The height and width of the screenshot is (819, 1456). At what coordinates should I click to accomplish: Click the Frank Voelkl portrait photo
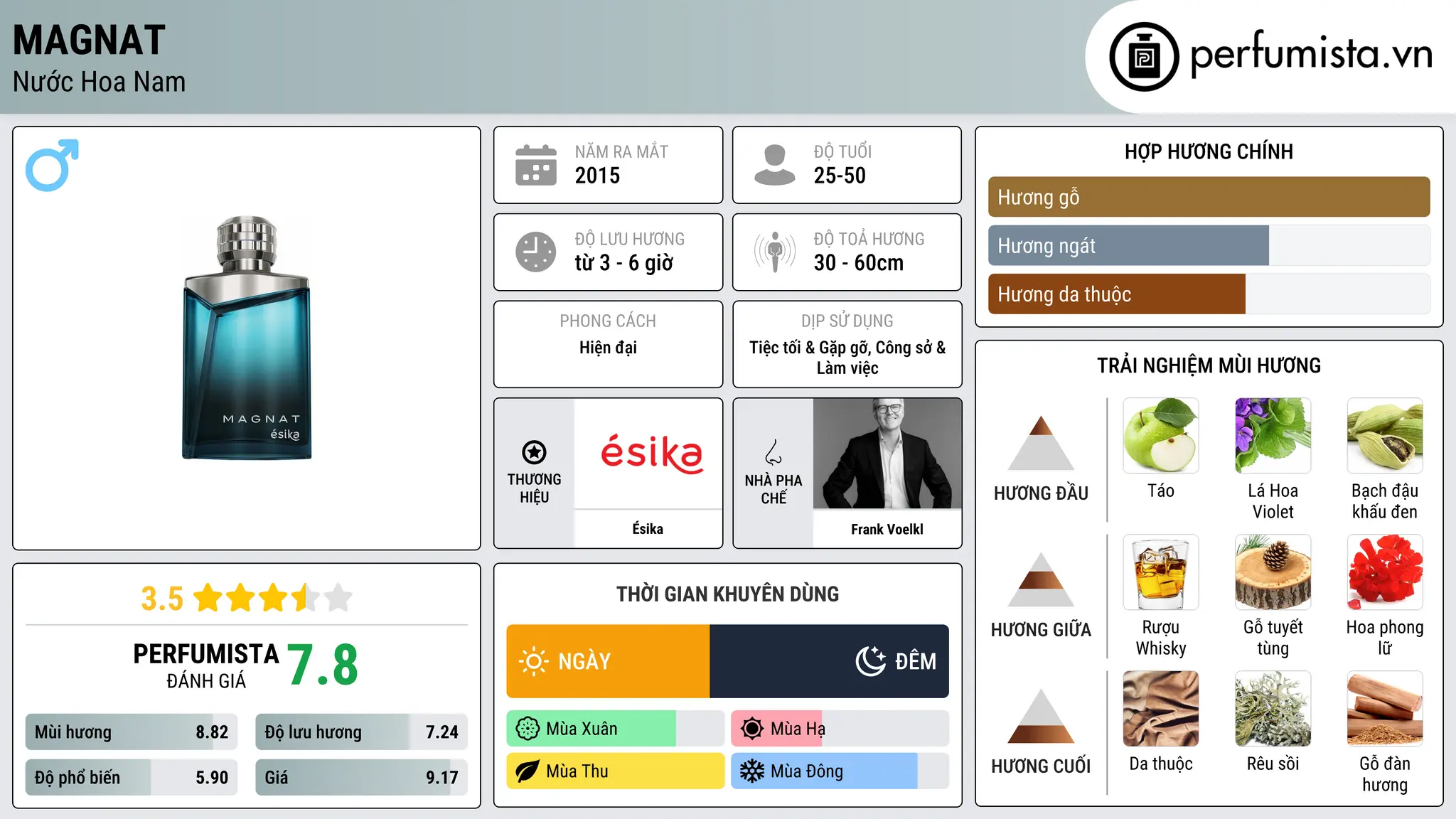tap(887, 454)
